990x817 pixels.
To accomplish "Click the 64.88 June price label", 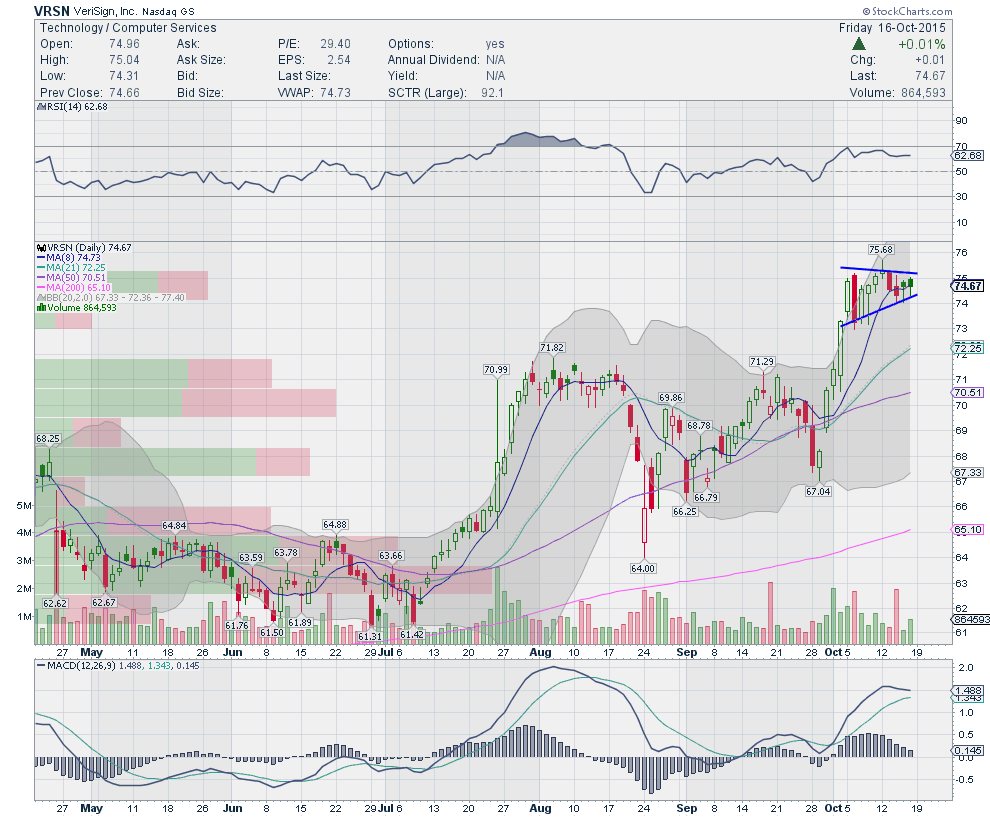I will click(335, 525).
